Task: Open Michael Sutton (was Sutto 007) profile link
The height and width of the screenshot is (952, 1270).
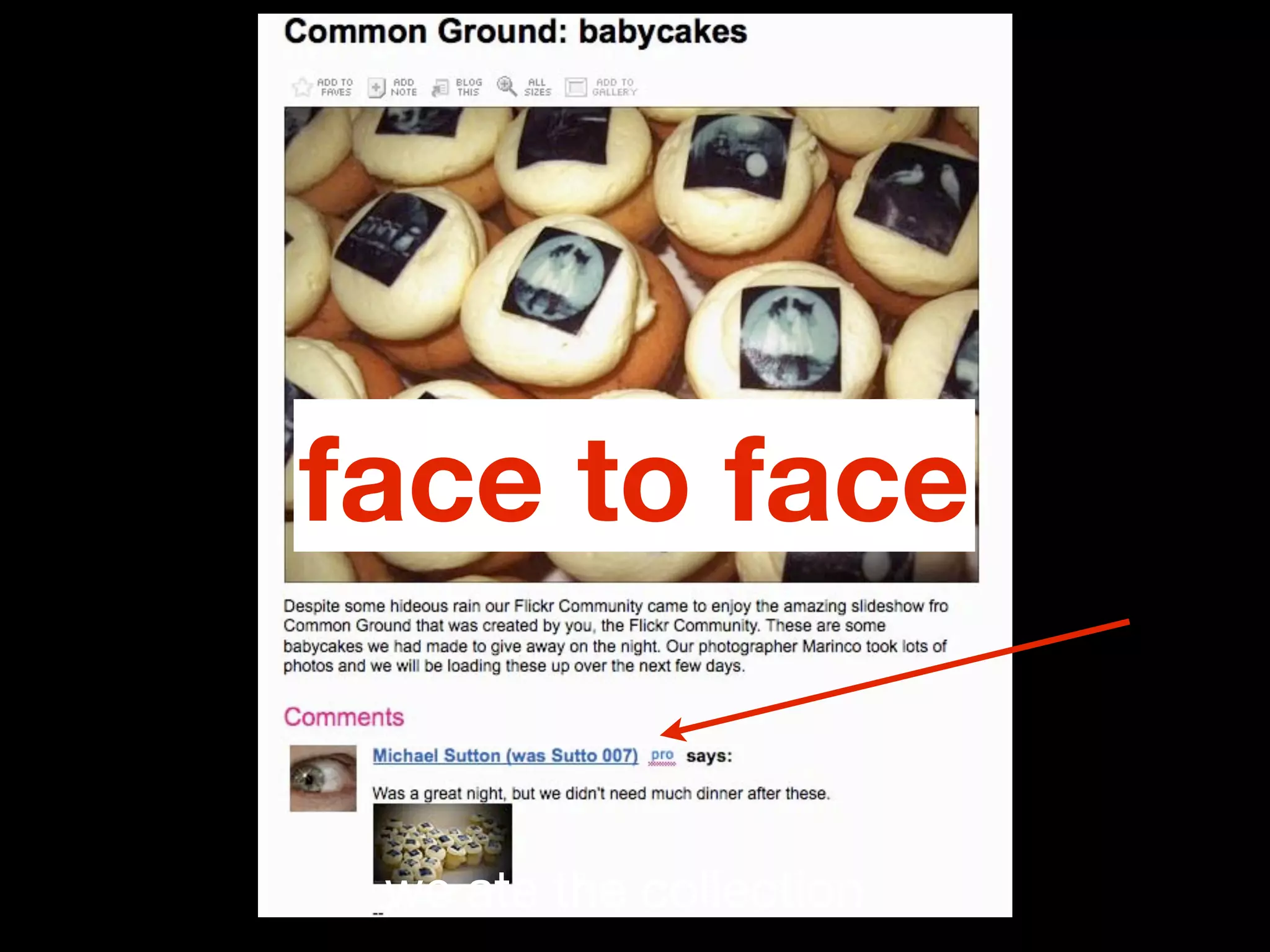Action: click(x=505, y=756)
